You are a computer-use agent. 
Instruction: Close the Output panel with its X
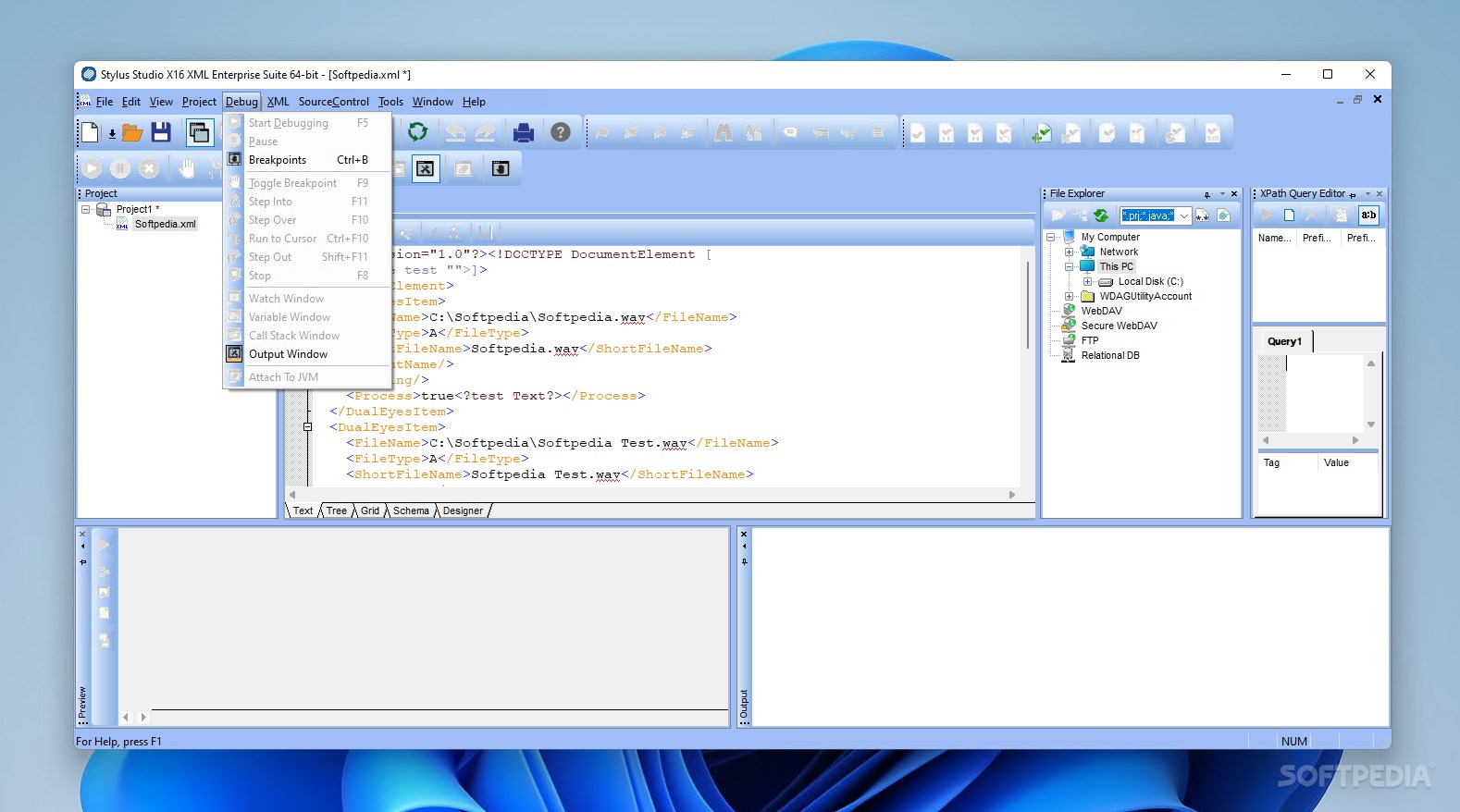[744, 534]
